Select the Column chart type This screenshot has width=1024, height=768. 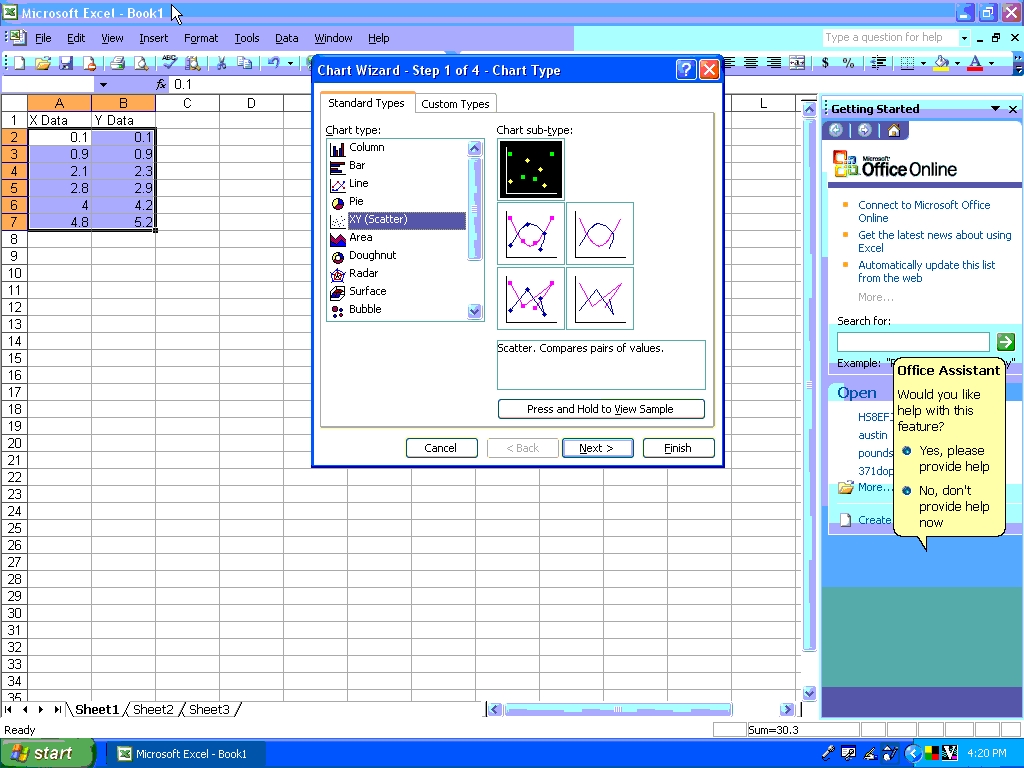click(366, 148)
